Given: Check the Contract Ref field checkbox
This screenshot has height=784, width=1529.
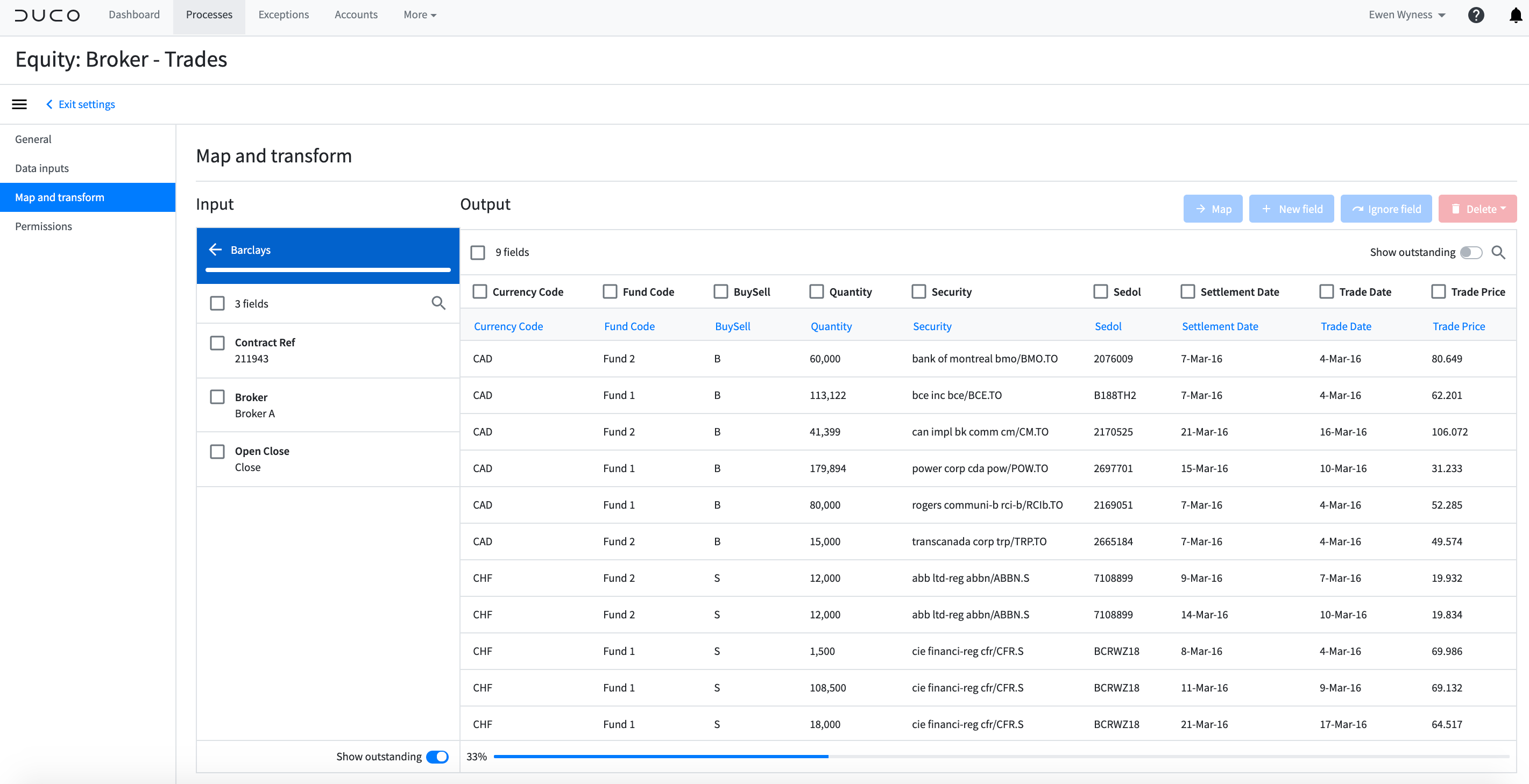Looking at the screenshot, I should click(217, 343).
